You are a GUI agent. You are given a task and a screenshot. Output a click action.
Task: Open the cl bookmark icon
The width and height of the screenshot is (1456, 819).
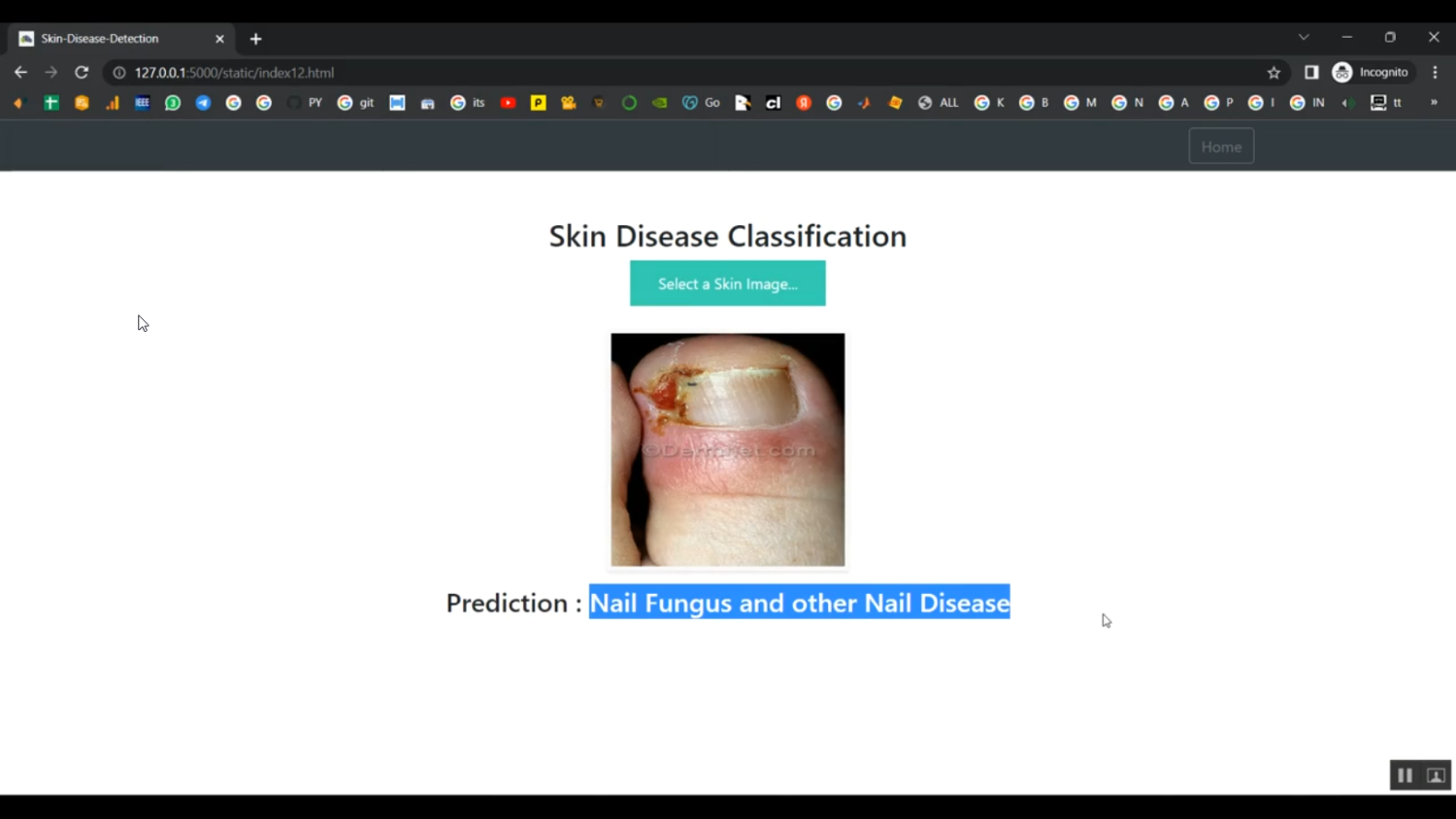pos(773,102)
